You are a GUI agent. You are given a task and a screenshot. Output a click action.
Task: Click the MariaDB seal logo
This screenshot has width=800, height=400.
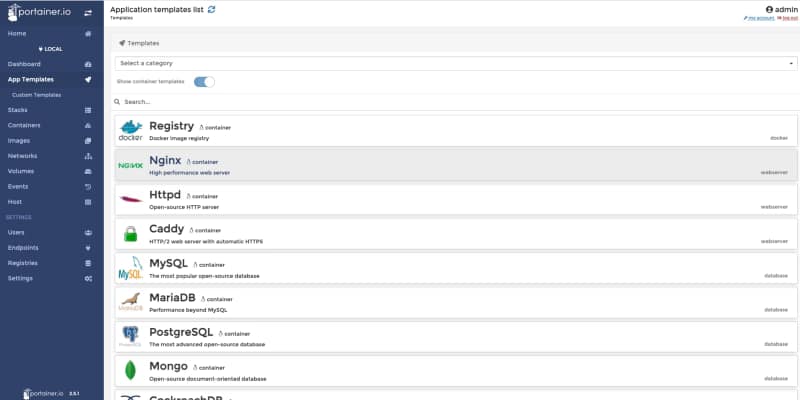tap(131, 303)
